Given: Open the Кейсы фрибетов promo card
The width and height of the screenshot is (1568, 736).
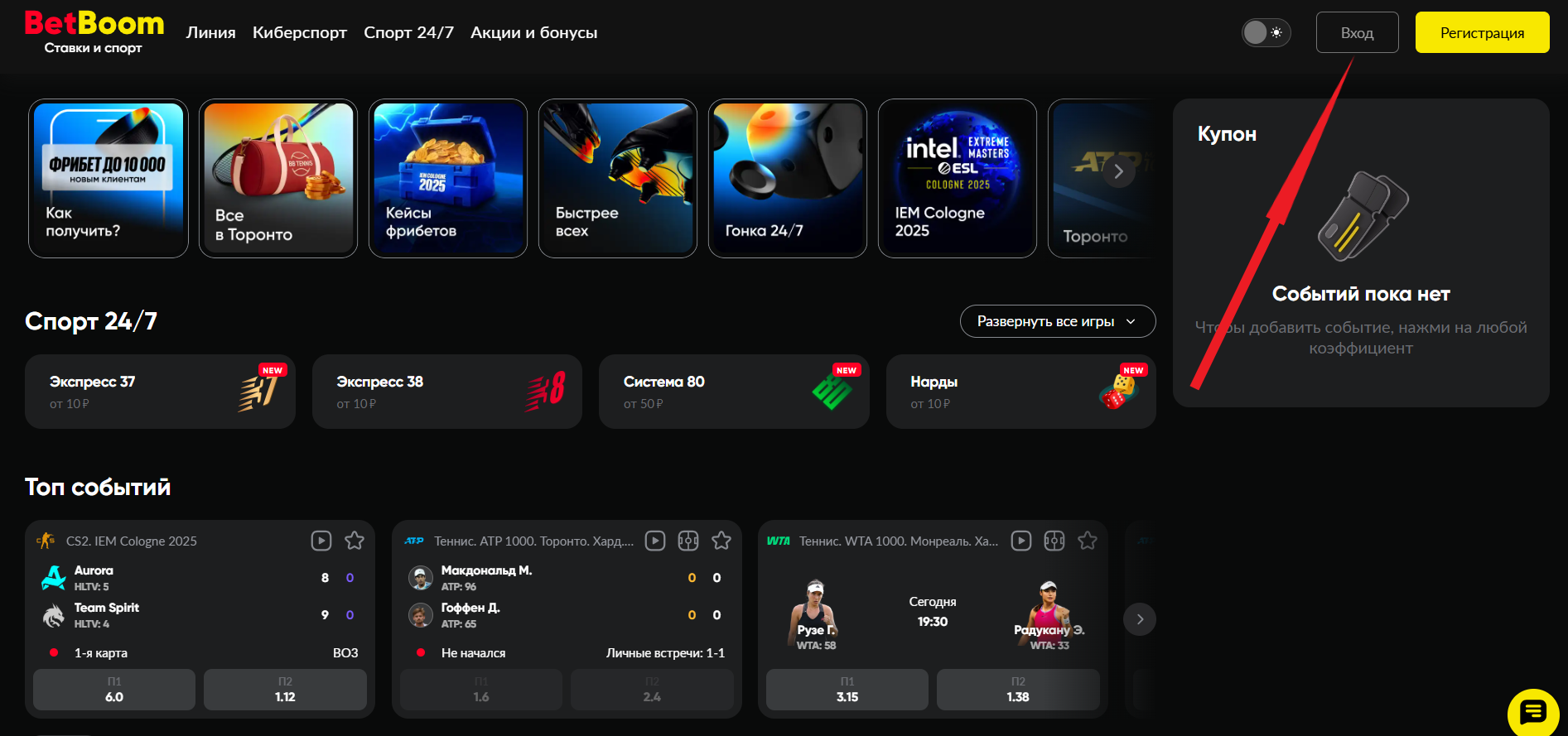Looking at the screenshot, I should point(448,178).
